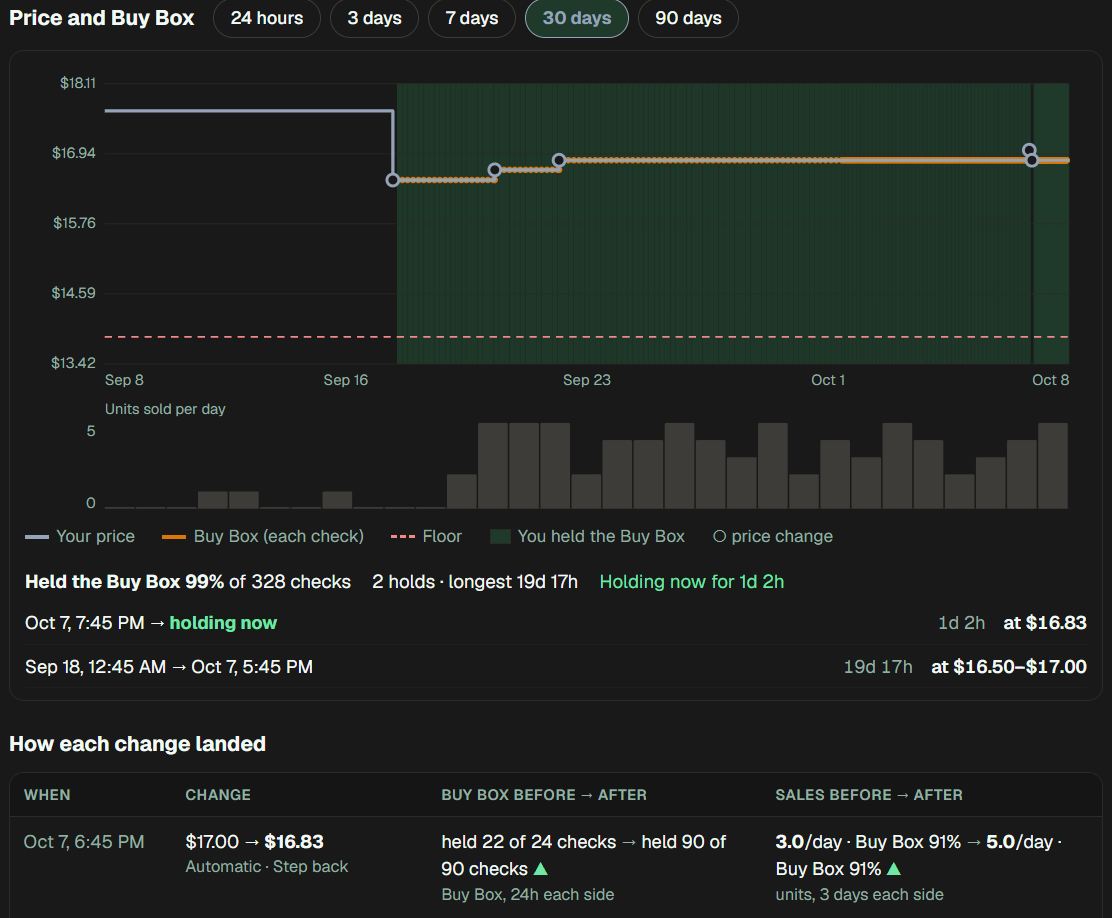This screenshot has height=918, width=1112.
Task: Click the 'Oct 7, 6:45 PM' change timestamp
Action: coord(84,842)
